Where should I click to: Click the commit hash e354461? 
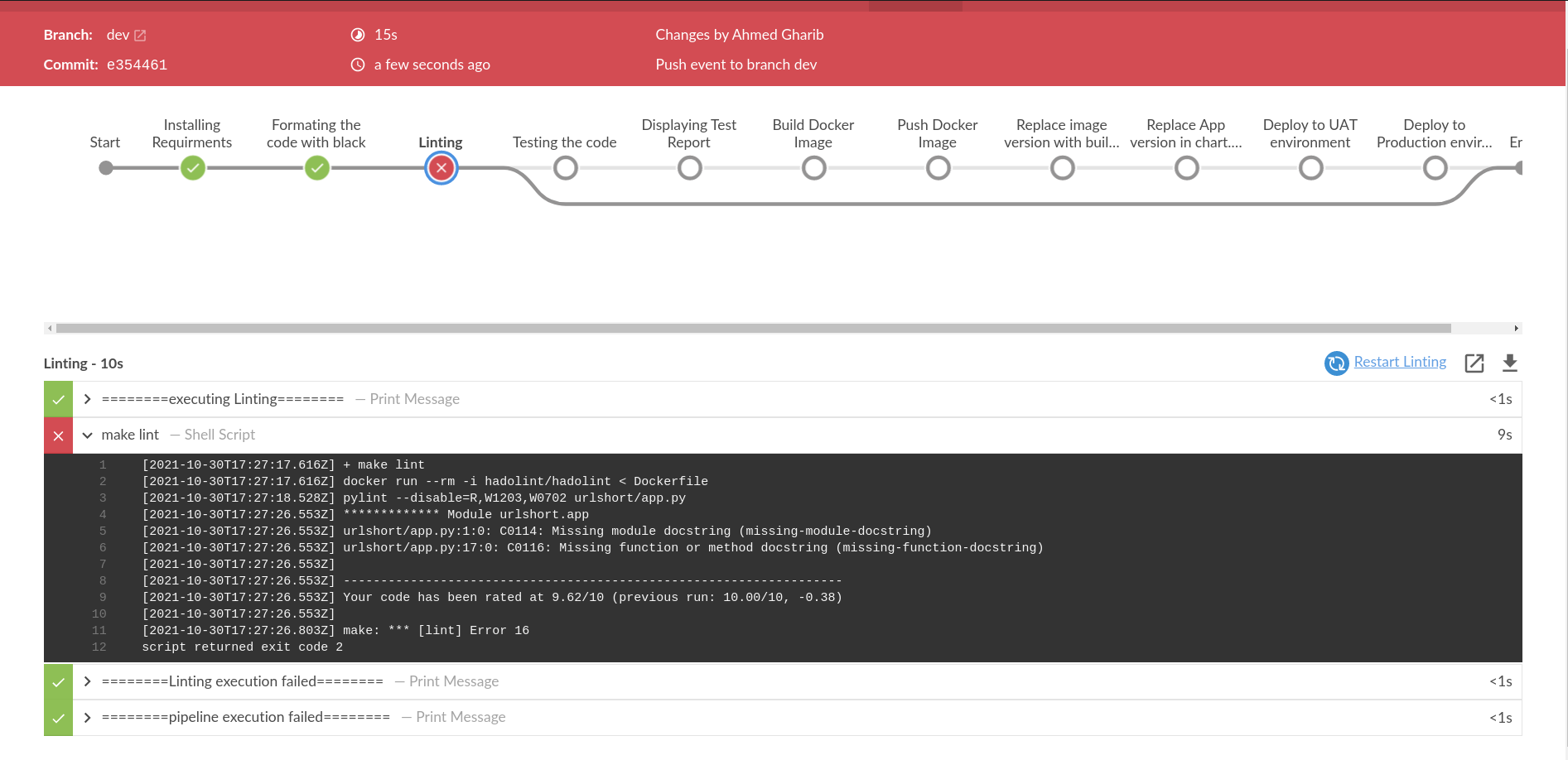[137, 65]
